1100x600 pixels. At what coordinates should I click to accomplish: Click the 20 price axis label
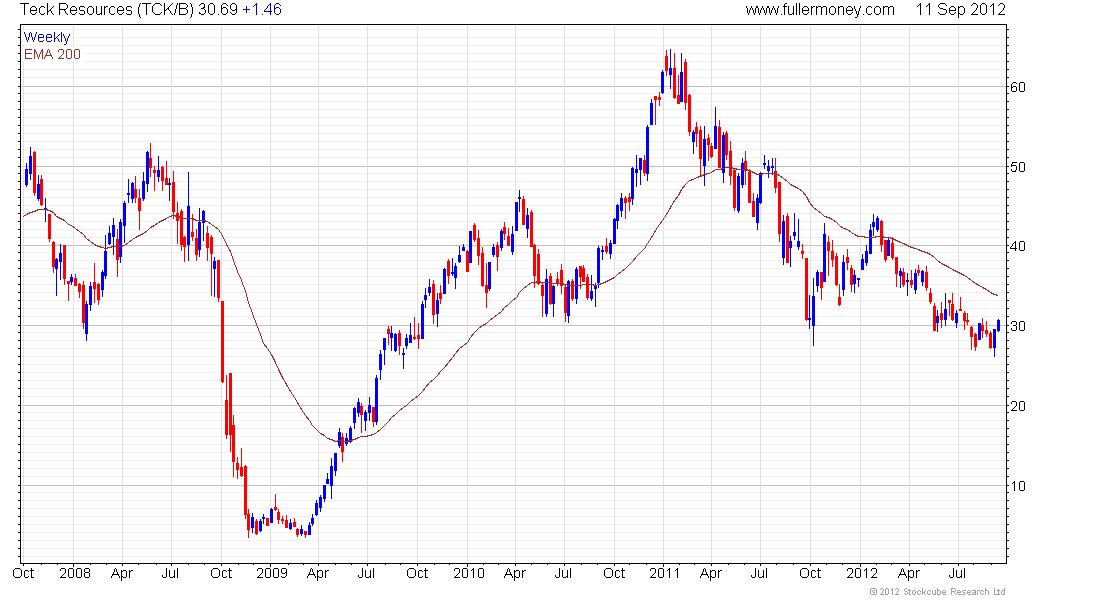[x=1017, y=406]
